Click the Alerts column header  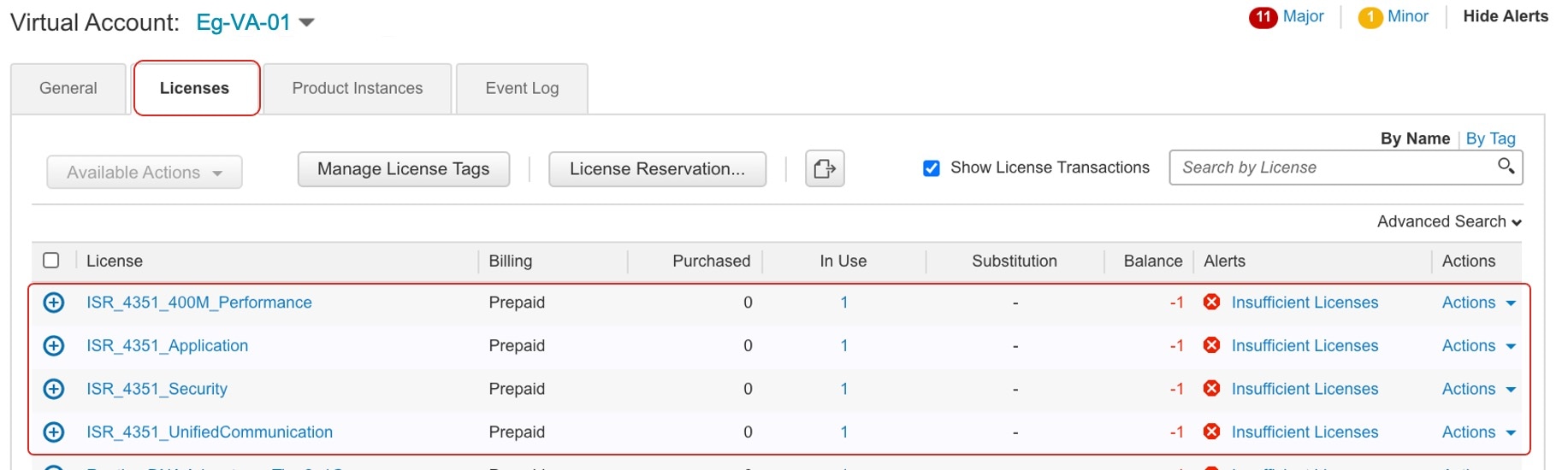click(x=1225, y=261)
